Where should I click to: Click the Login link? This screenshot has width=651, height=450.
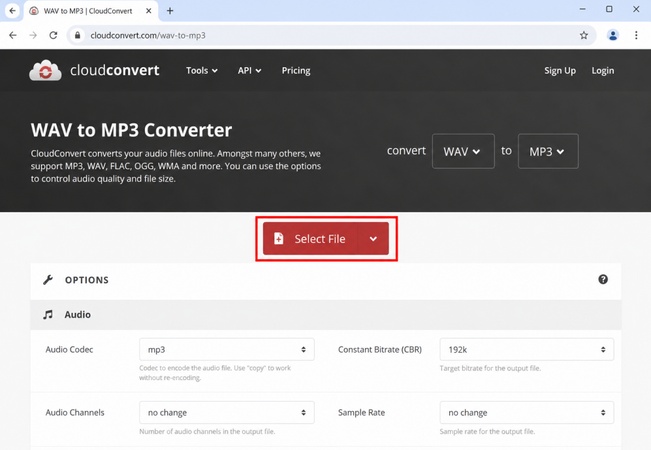click(602, 71)
